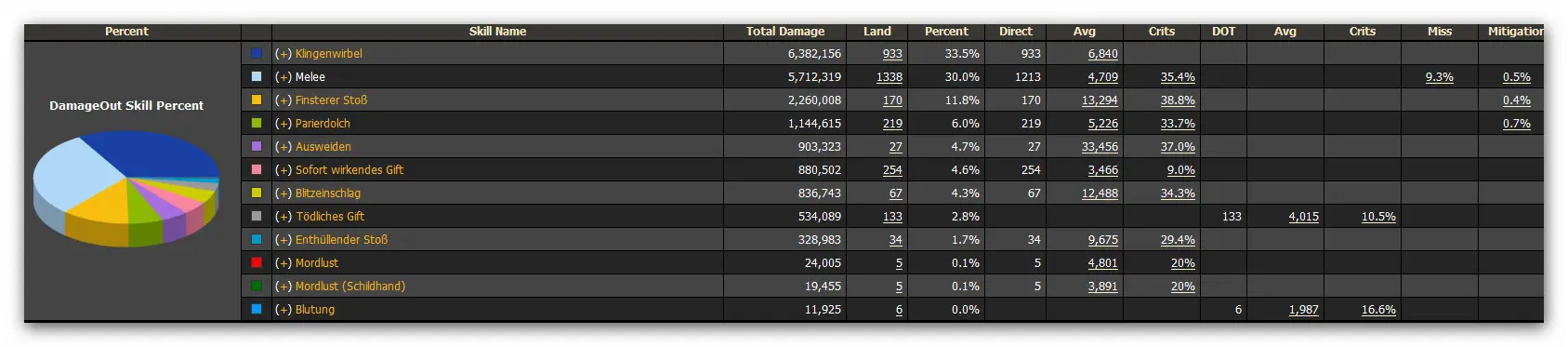Open Blutung DOT crits 16.6% link
Image resolution: width=1568 pixels, height=347 pixels.
(x=1378, y=310)
